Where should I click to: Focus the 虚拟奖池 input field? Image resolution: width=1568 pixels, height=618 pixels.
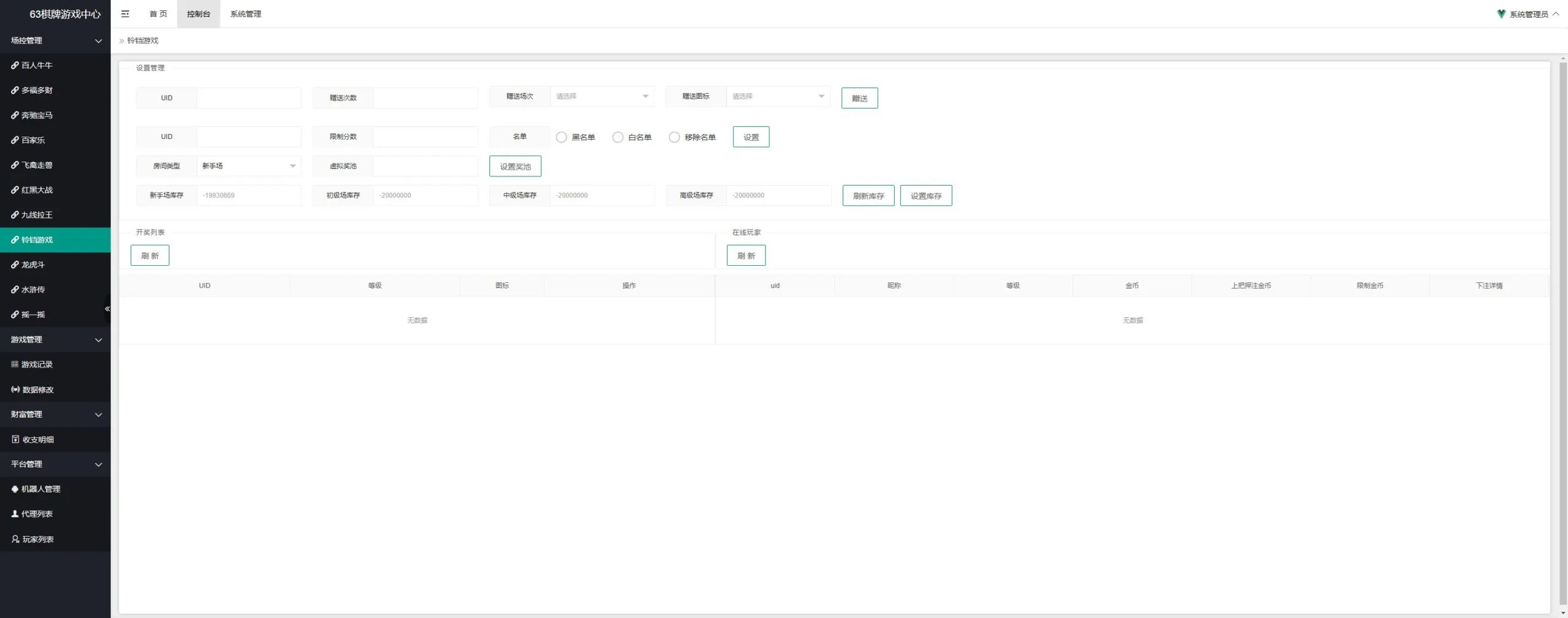426,166
